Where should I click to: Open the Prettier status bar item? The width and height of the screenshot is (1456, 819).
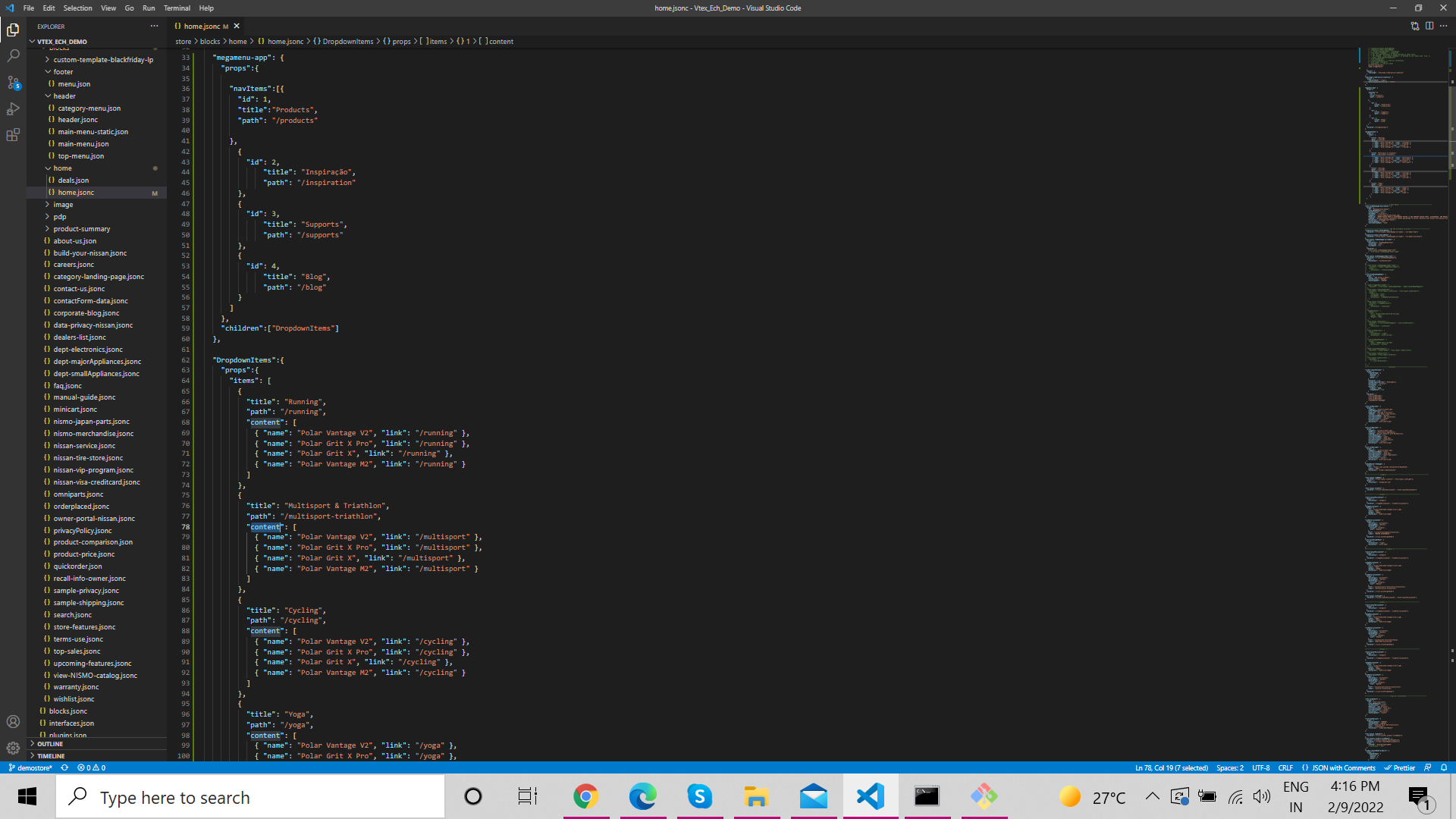tap(1400, 767)
